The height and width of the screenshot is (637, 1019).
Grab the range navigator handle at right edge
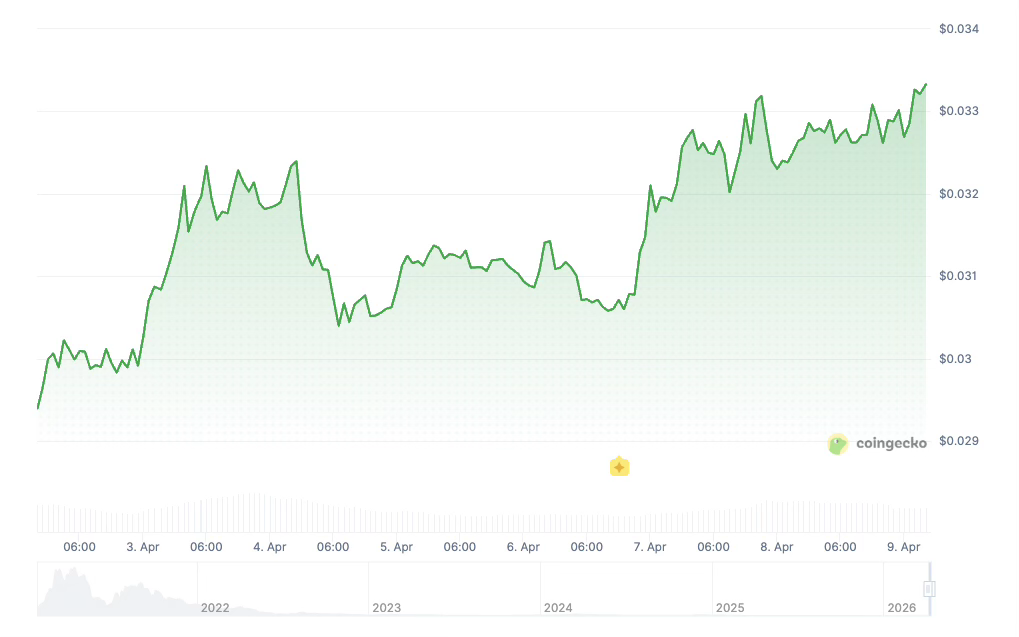pyautogui.click(x=929, y=589)
